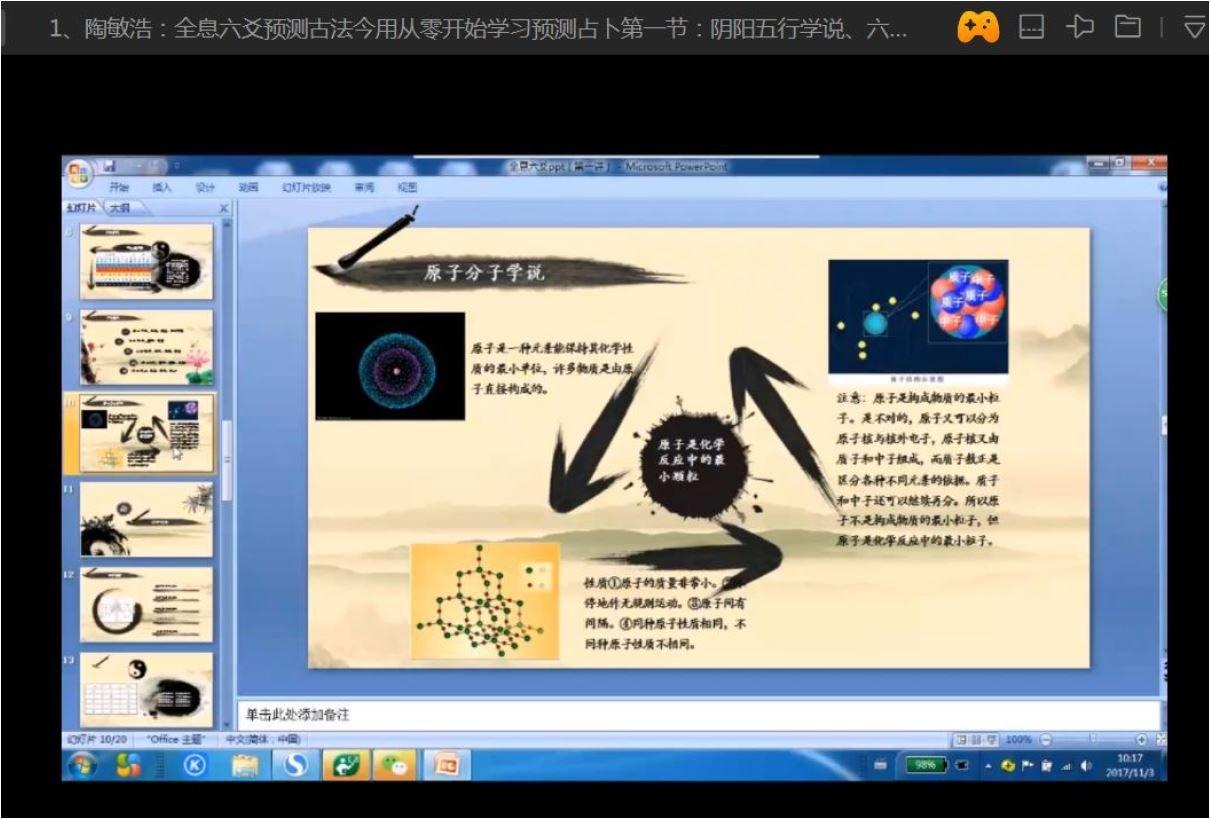1210x819 pixels.
Task: Click the 单击此处添加备注 notes field
Action: tap(699, 715)
